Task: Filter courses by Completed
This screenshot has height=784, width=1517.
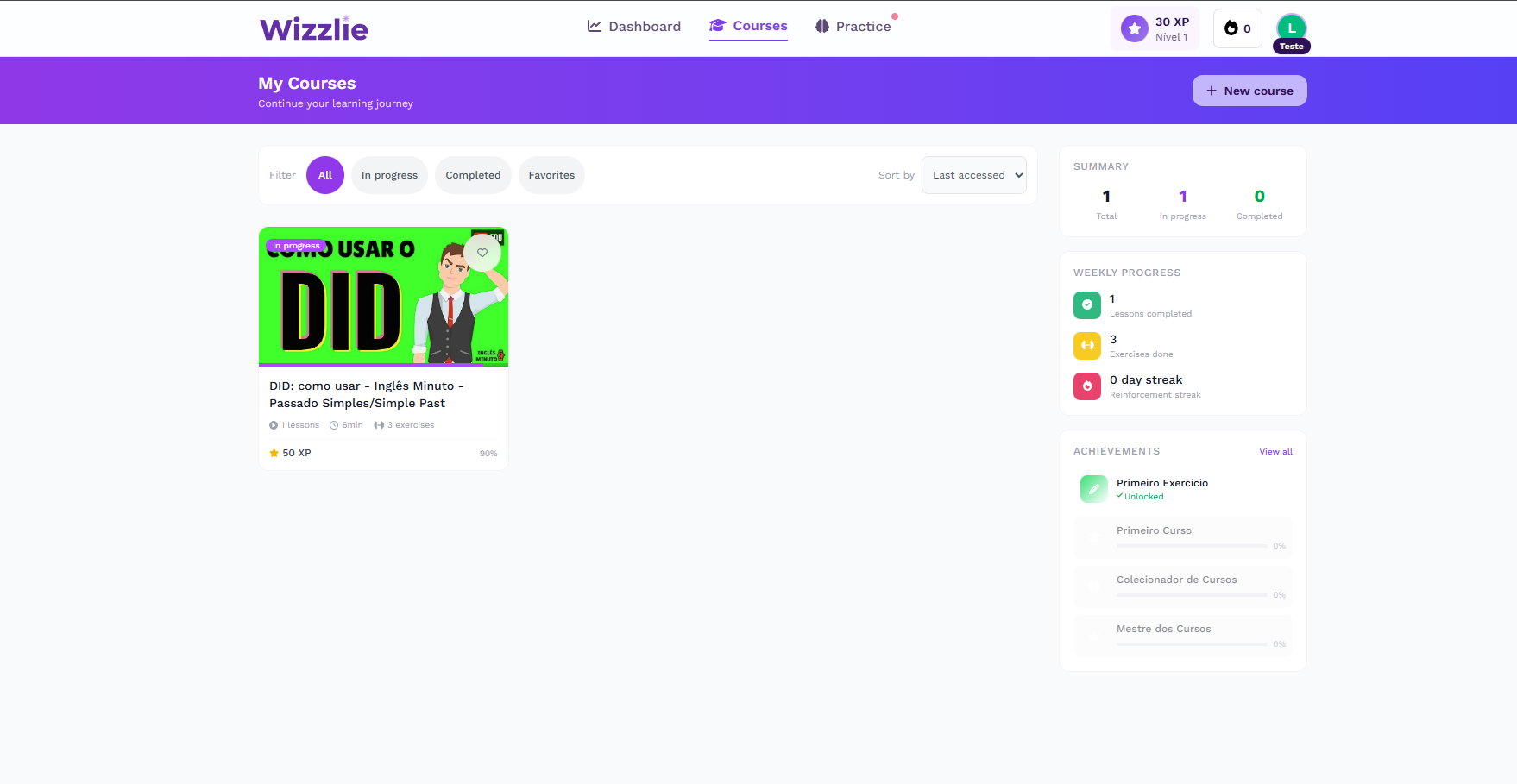Action: [x=473, y=174]
